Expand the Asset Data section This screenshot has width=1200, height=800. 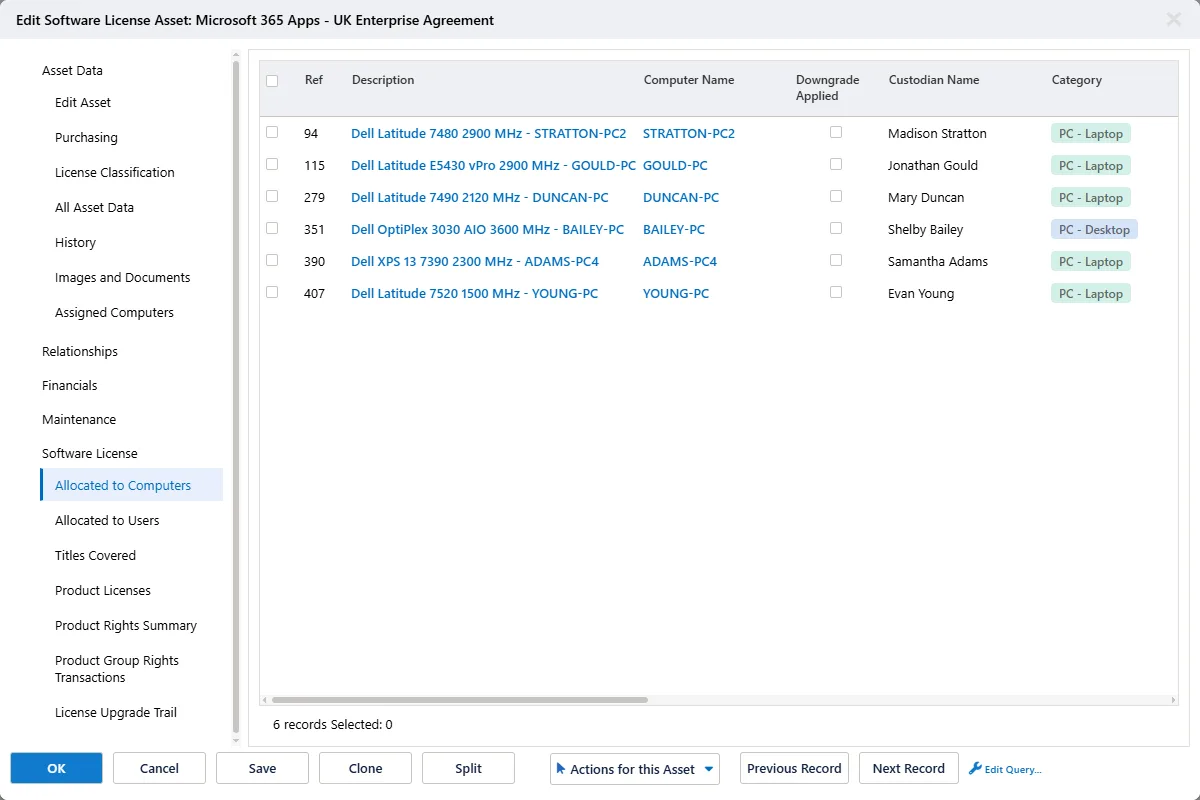click(72, 71)
